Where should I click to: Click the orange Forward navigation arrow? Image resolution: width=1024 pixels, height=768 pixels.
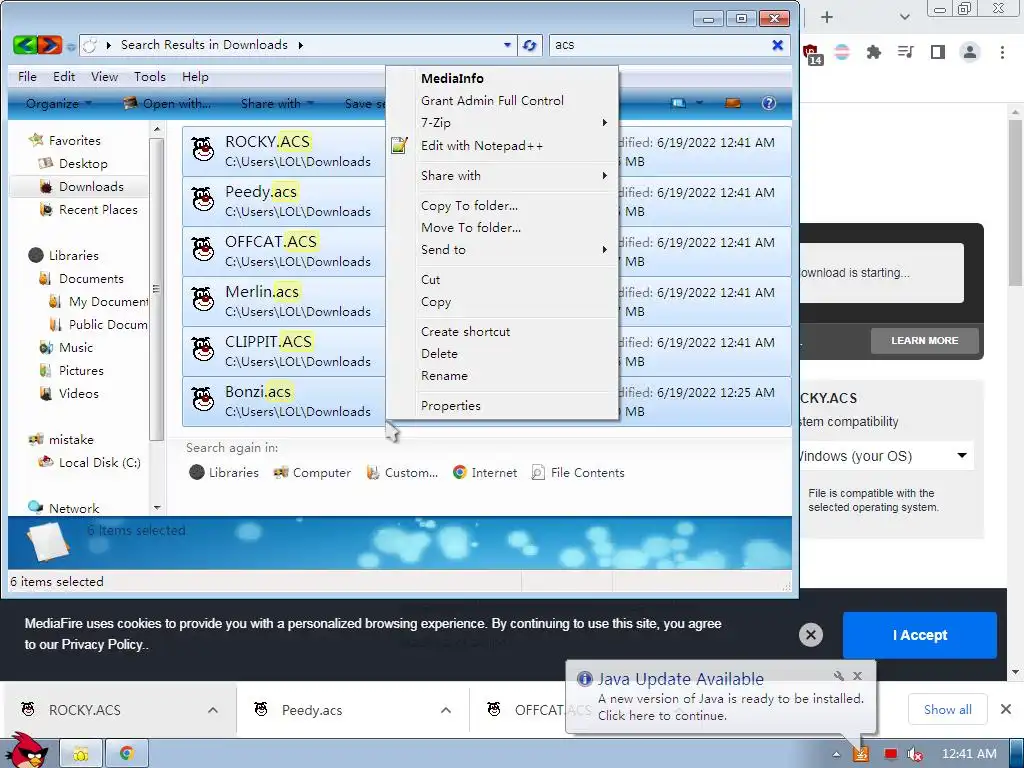click(50, 44)
